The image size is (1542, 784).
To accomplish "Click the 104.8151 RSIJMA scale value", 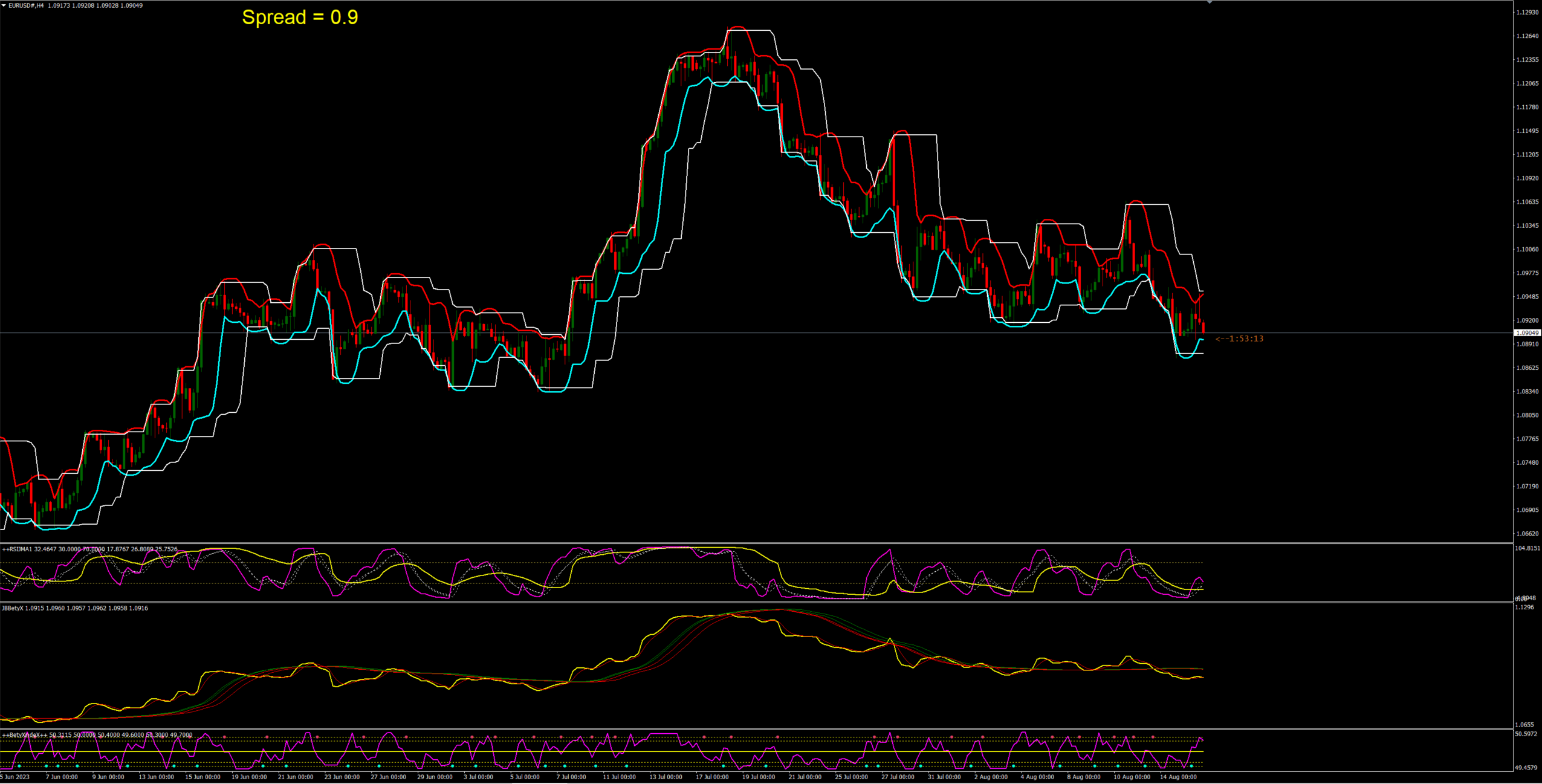I will 1527,548.
